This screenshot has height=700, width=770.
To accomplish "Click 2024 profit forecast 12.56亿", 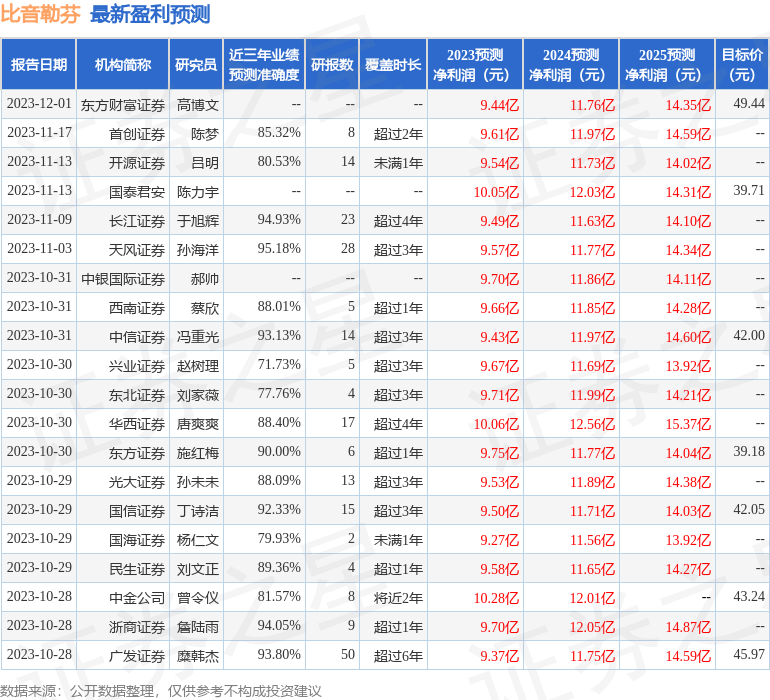I will (x=592, y=424).
